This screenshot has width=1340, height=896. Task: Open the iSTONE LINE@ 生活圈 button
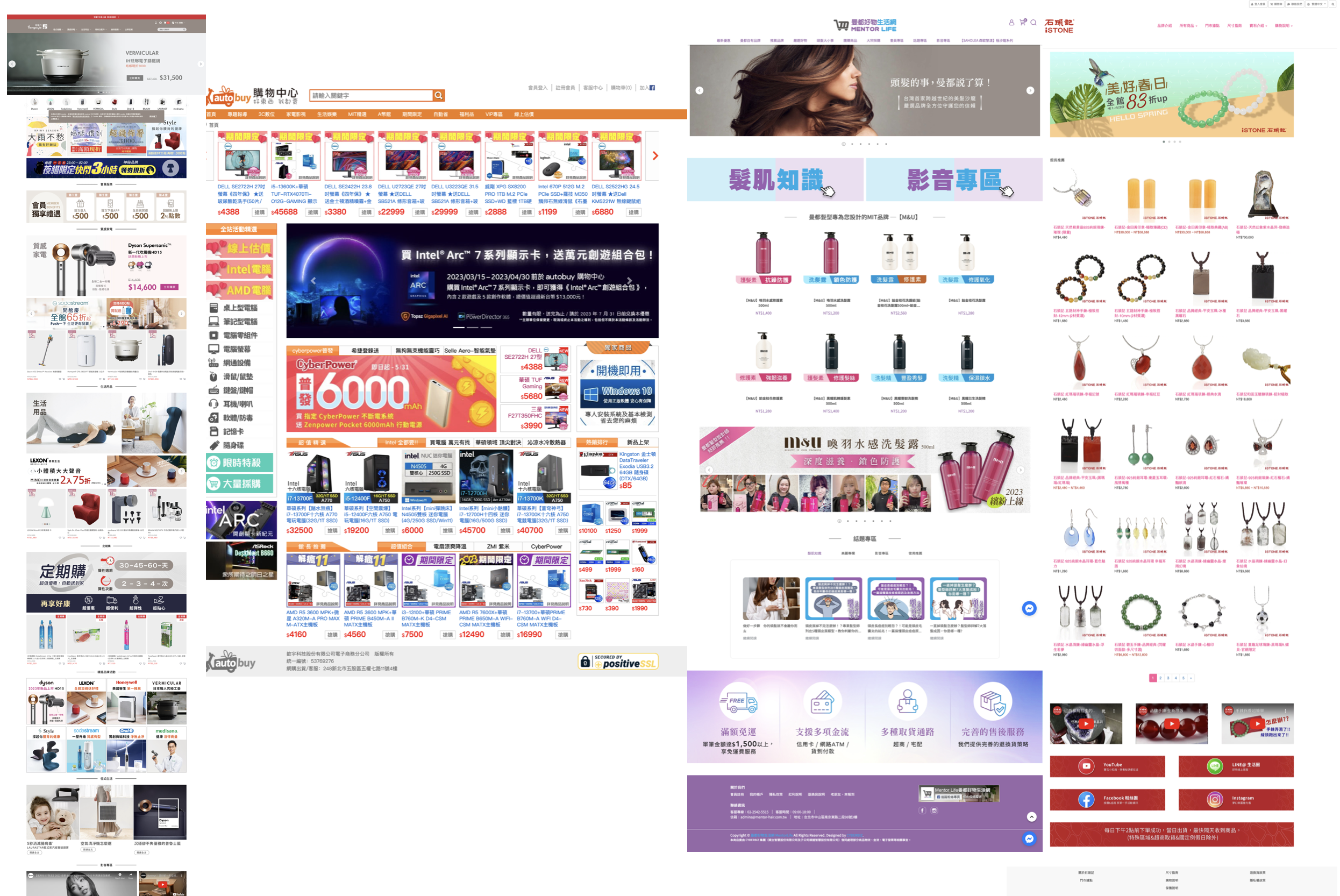pyautogui.click(x=1238, y=767)
